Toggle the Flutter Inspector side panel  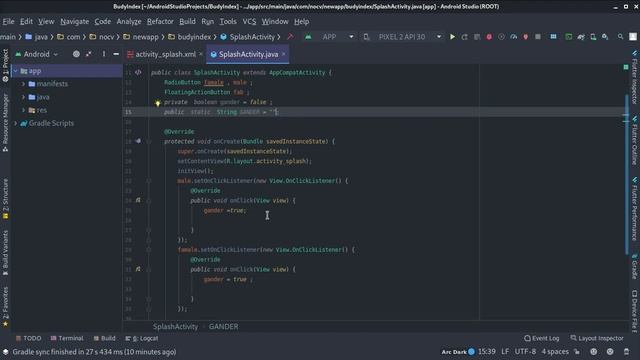[634, 77]
